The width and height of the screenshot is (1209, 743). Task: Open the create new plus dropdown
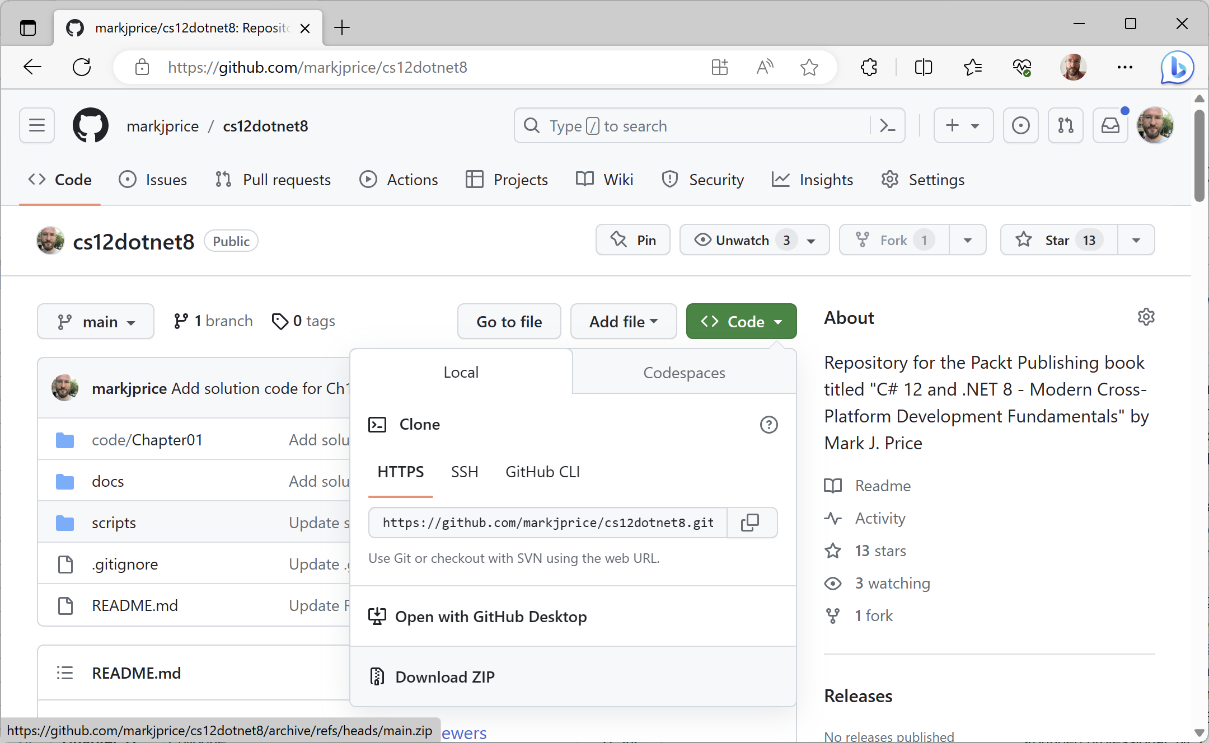[x=963, y=126]
